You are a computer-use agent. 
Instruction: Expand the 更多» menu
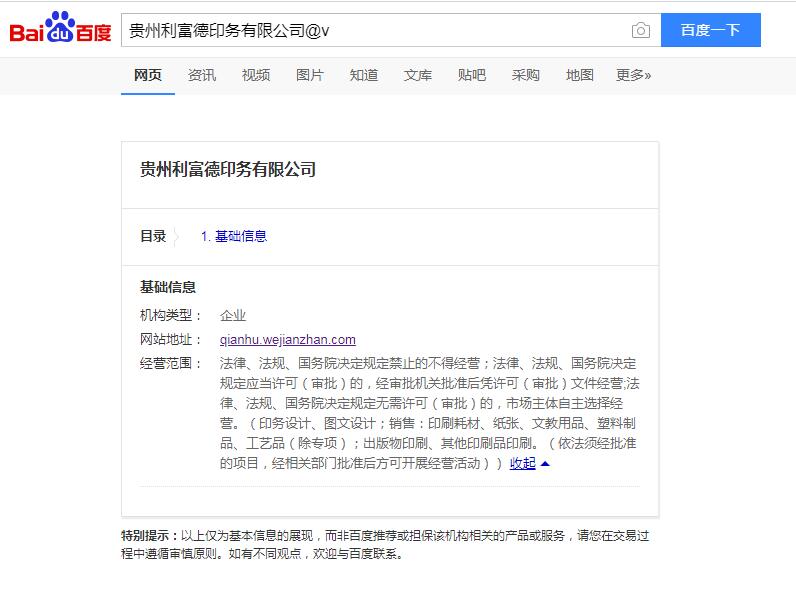coord(633,75)
